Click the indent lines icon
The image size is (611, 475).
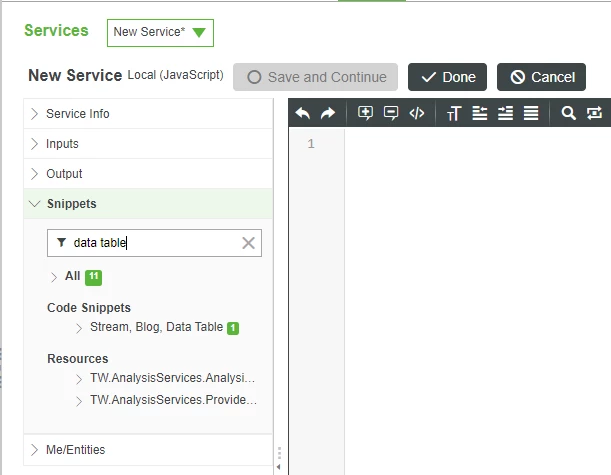click(x=505, y=113)
